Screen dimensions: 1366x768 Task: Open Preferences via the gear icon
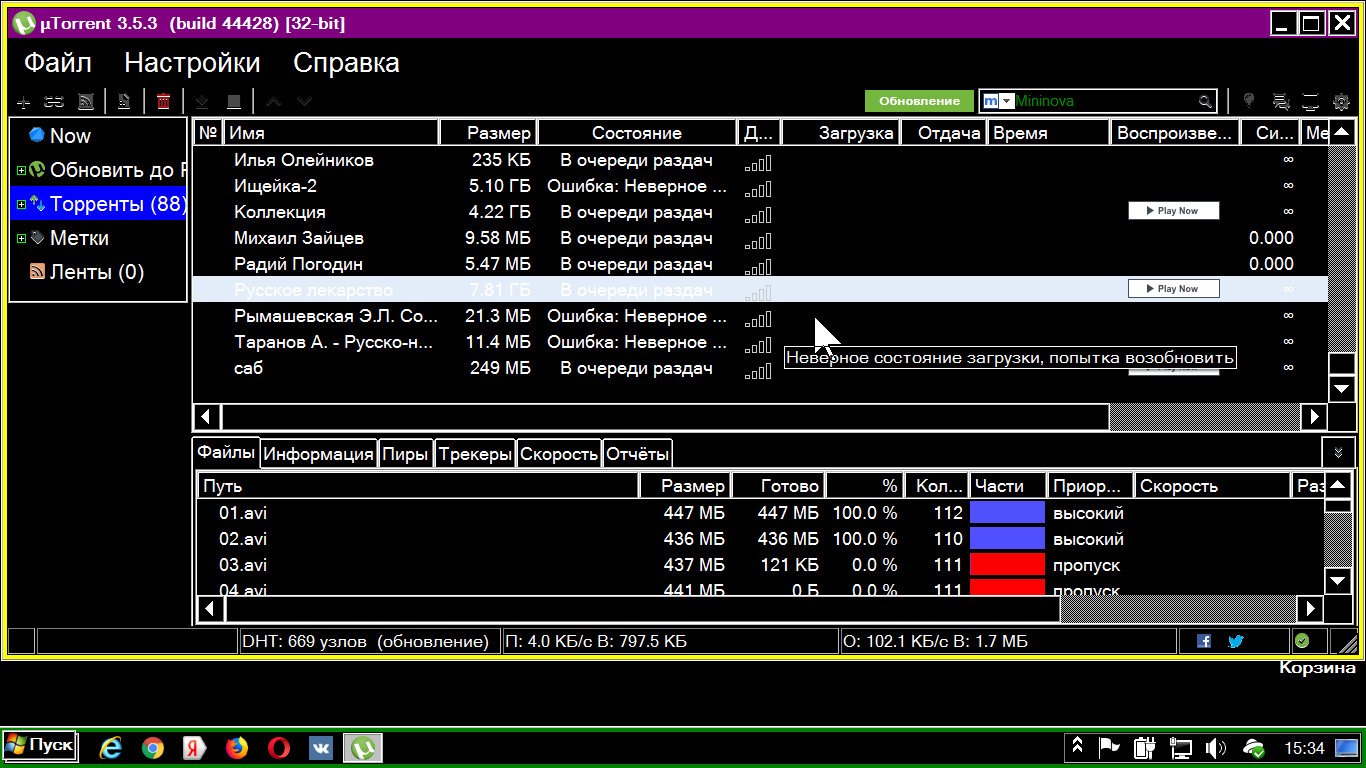click(1342, 101)
